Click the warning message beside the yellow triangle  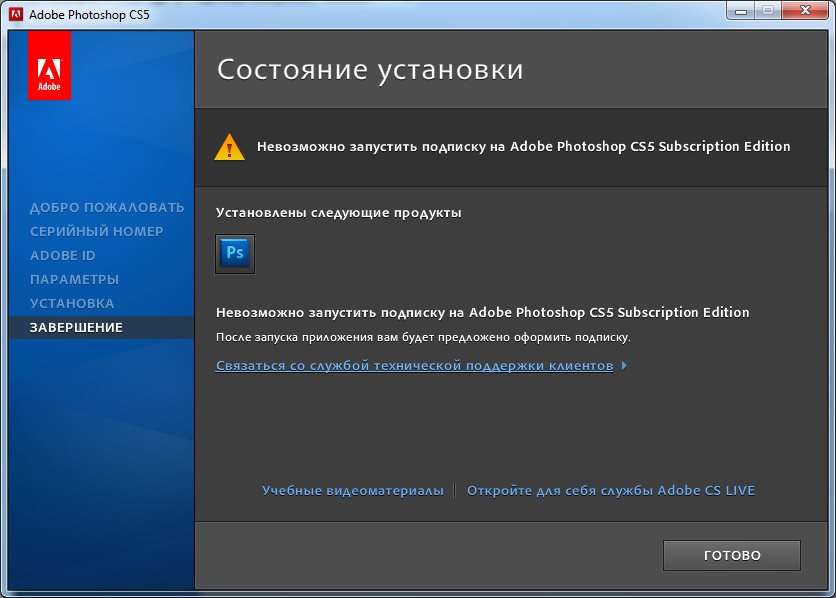coord(524,147)
